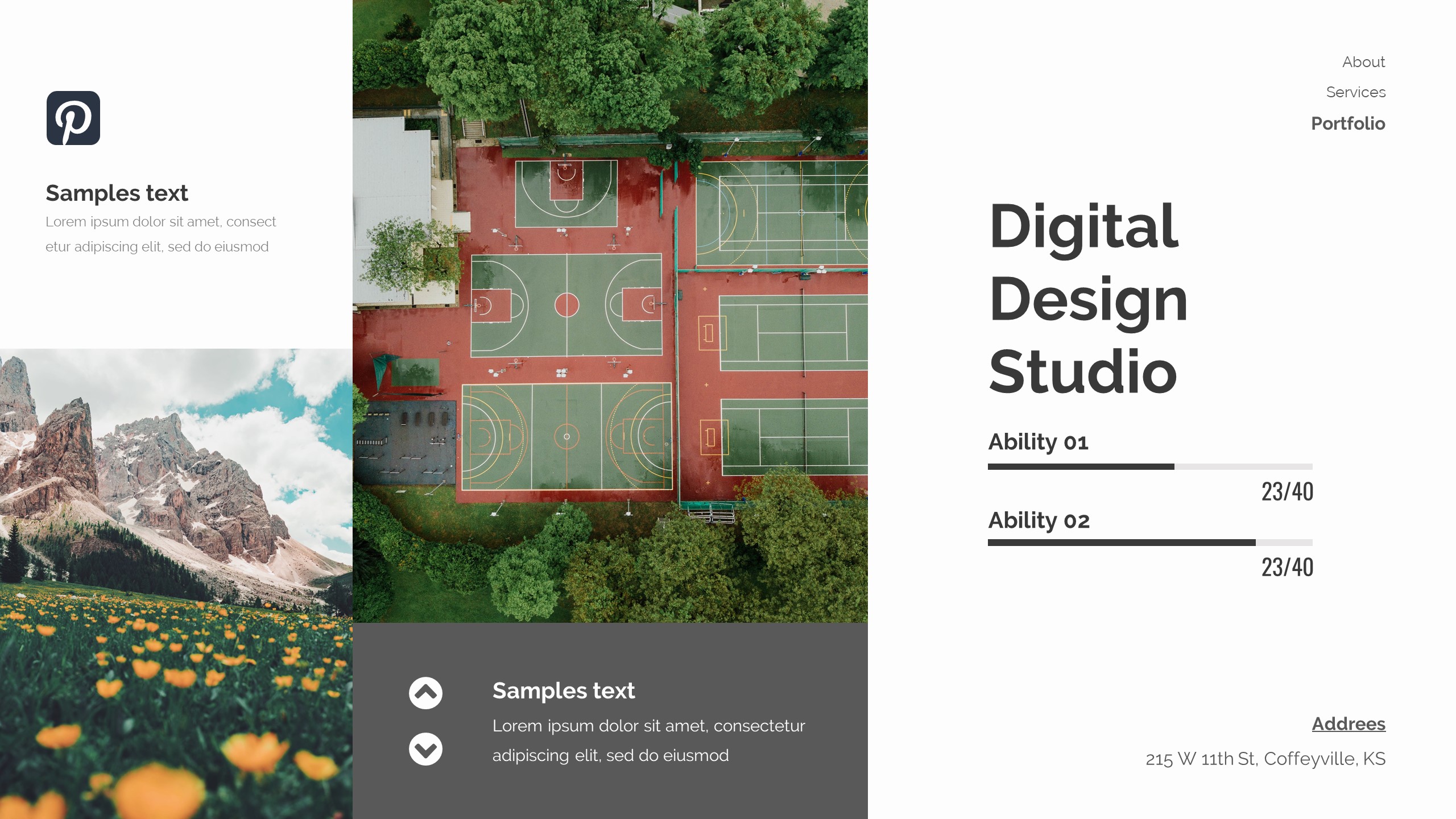Open the About navigation item
The height and width of the screenshot is (819, 1456).
pyautogui.click(x=1363, y=62)
